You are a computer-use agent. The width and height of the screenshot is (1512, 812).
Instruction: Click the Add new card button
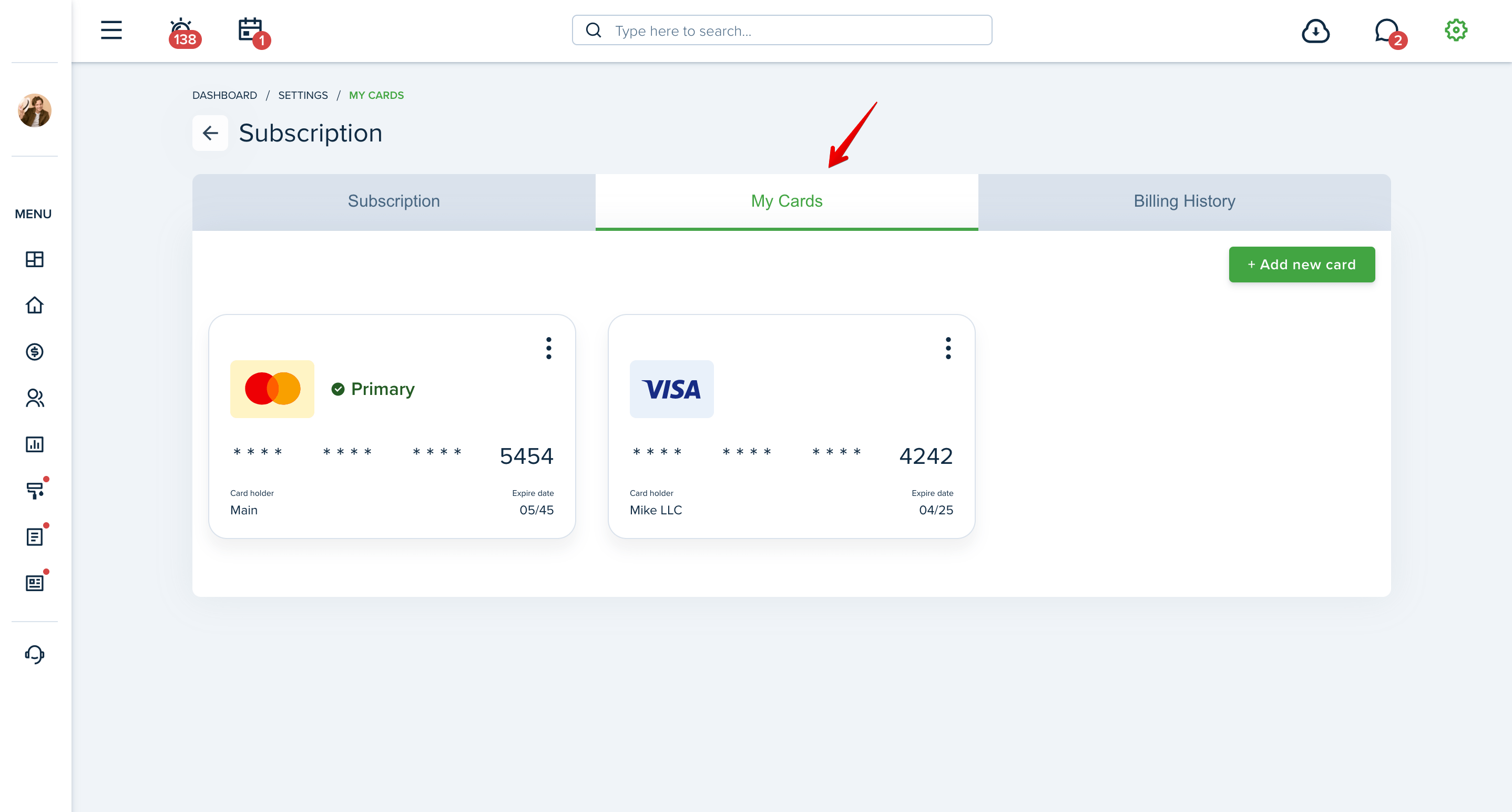pos(1301,265)
